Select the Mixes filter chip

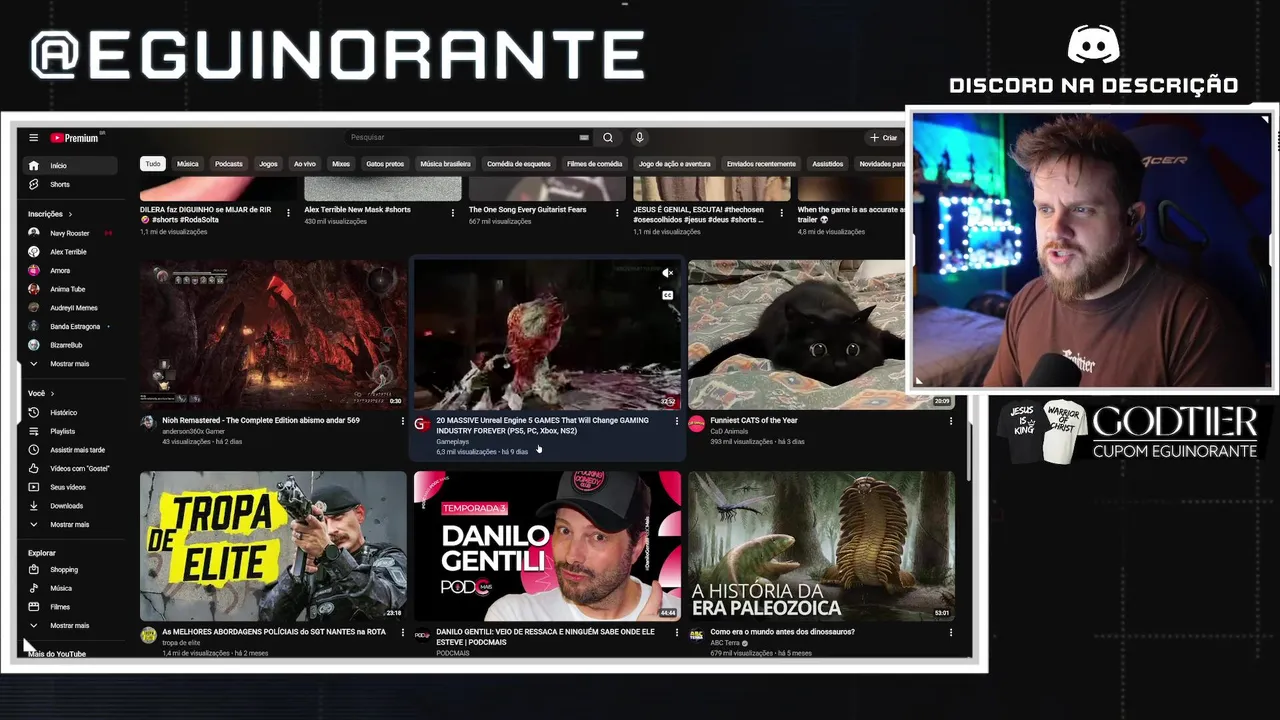(341, 164)
